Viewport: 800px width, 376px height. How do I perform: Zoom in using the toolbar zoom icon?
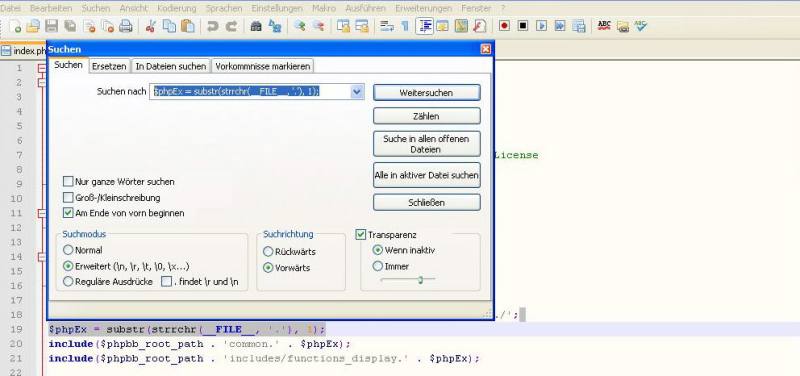point(299,26)
